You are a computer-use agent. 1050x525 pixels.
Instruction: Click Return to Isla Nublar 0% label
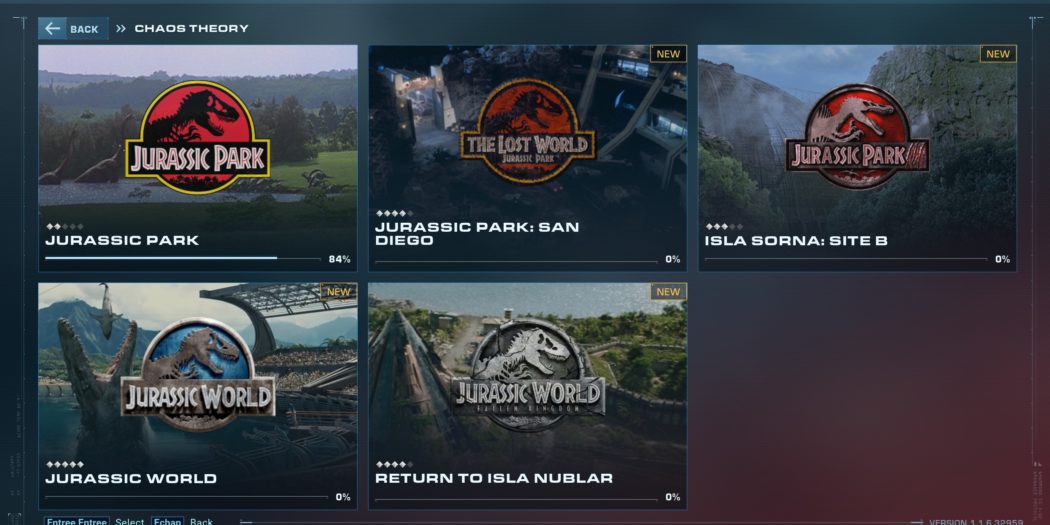[672, 497]
